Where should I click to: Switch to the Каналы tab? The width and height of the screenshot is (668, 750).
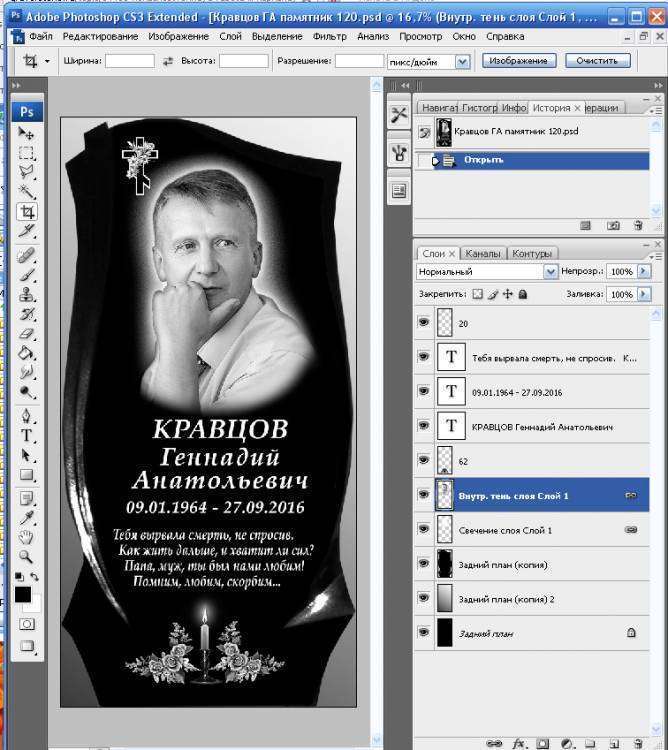(x=483, y=253)
